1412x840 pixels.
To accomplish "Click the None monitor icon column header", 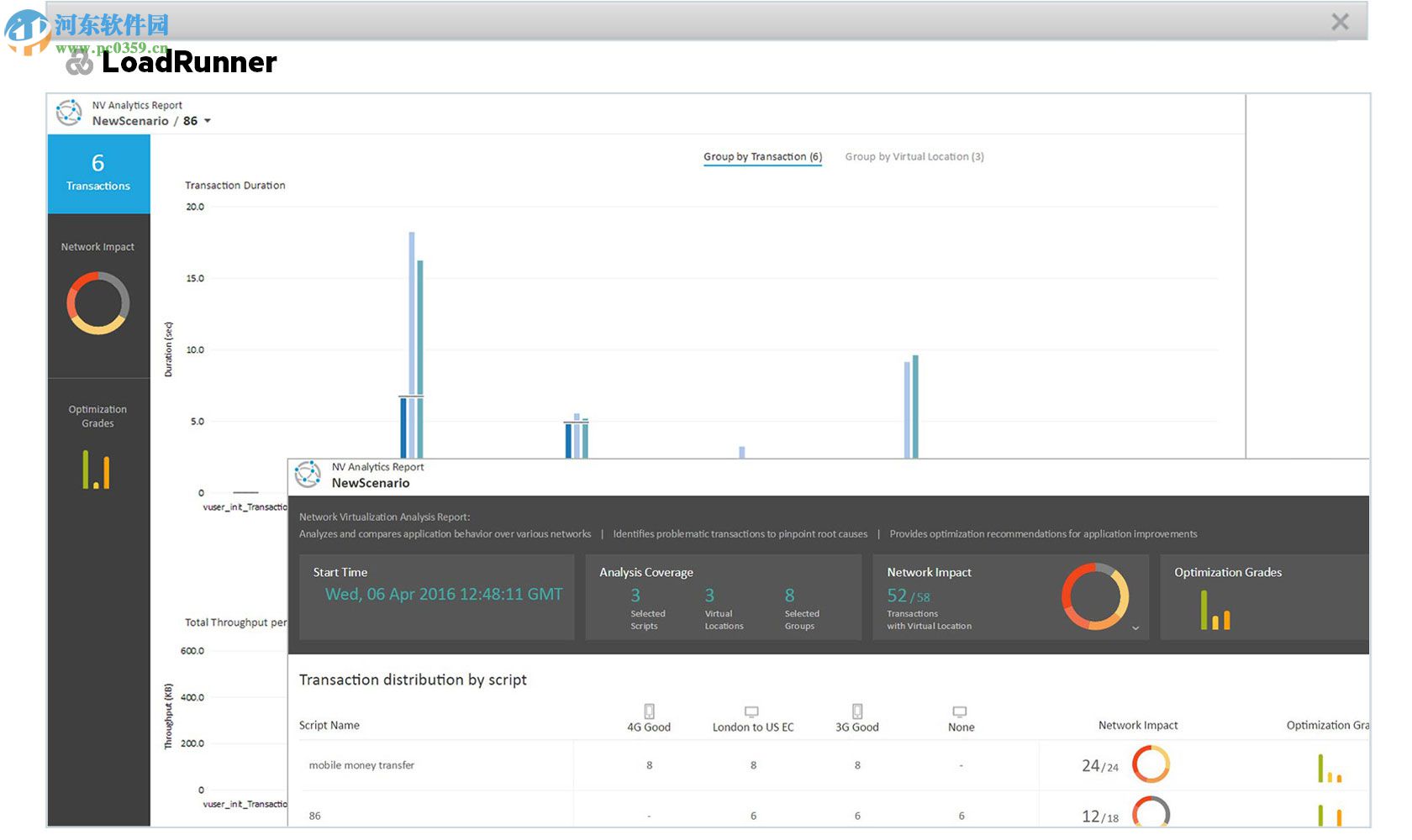I will pos(961,711).
